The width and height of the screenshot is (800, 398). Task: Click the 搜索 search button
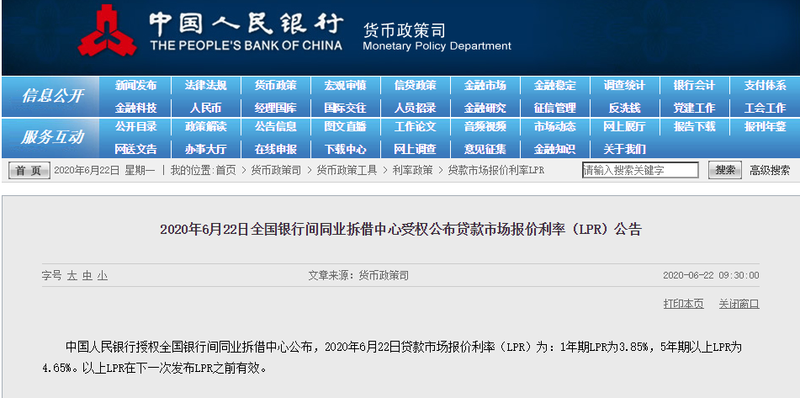pyautogui.click(x=725, y=170)
